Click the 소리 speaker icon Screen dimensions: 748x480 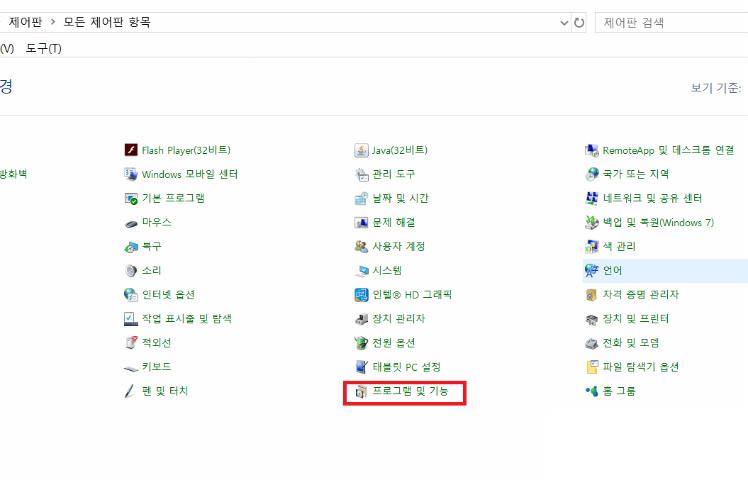tap(131, 271)
